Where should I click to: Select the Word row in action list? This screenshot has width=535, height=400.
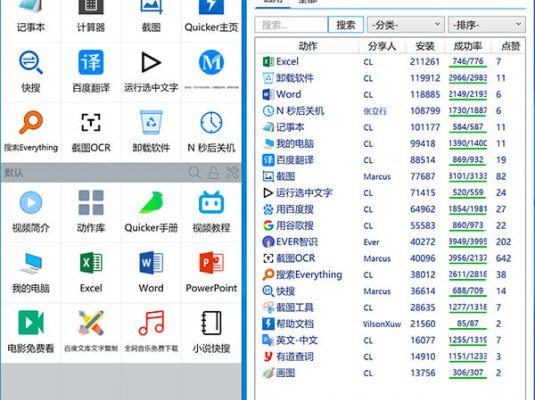391,95
